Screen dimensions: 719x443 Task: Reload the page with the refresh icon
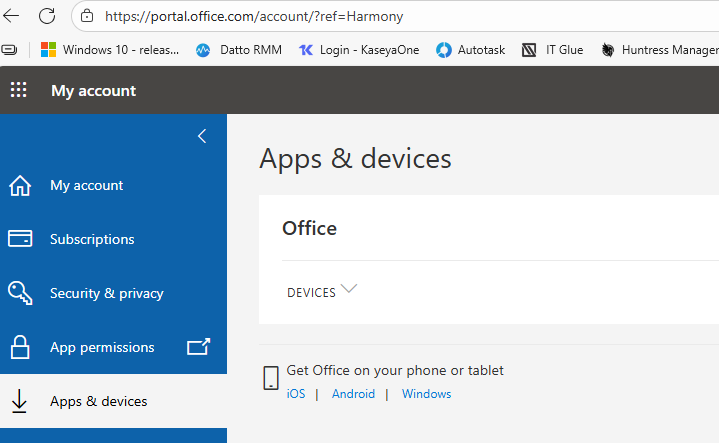coord(47,16)
